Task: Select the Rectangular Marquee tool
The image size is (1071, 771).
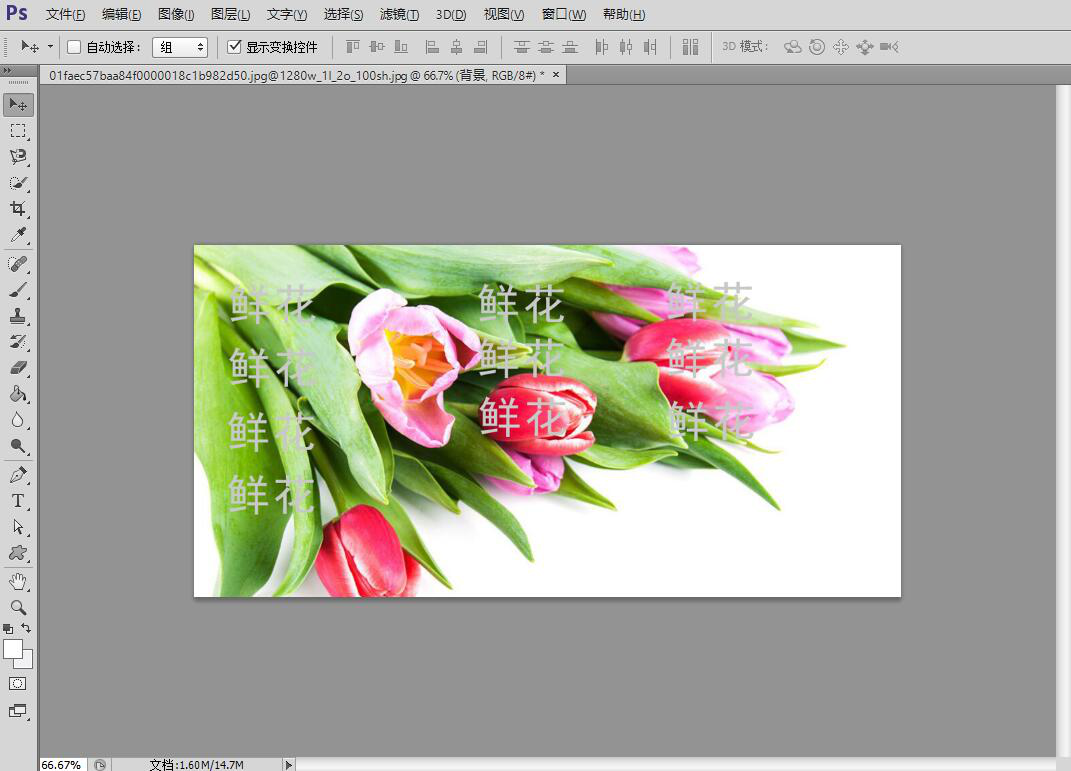Action: 18,131
